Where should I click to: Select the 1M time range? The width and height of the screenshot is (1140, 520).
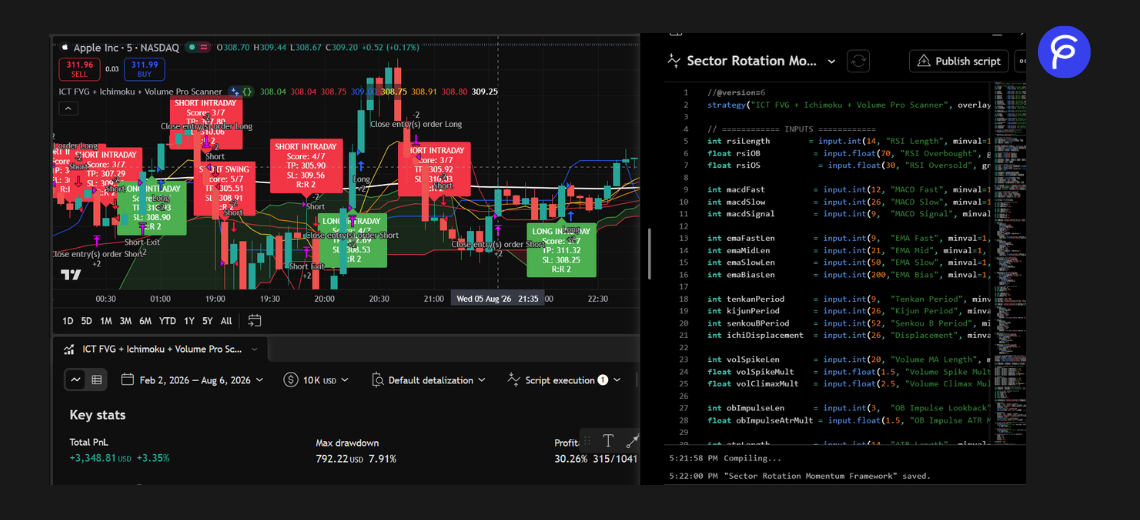click(x=106, y=321)
